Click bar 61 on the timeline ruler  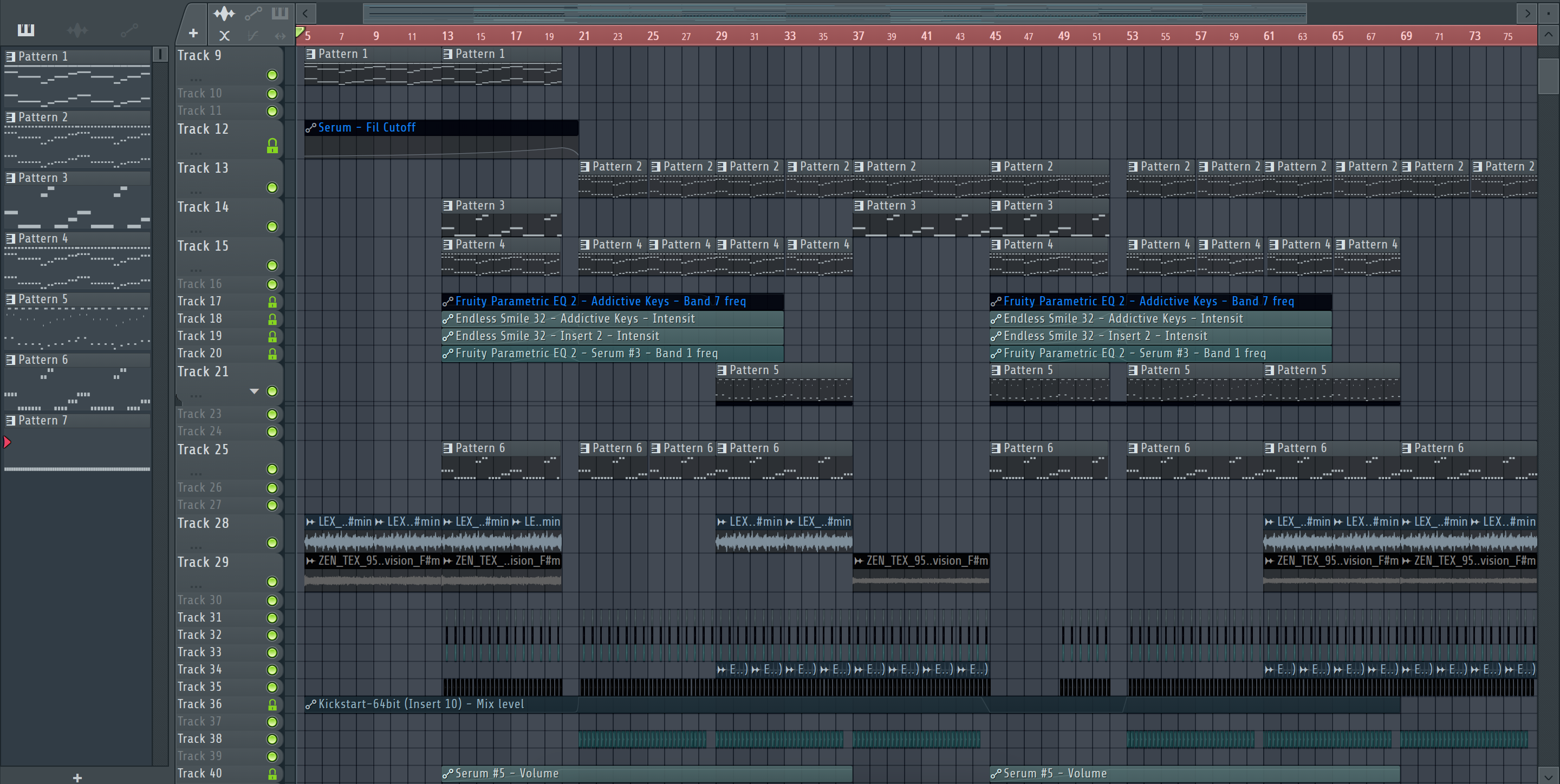pyautogui.click(x=1269, y=36)
